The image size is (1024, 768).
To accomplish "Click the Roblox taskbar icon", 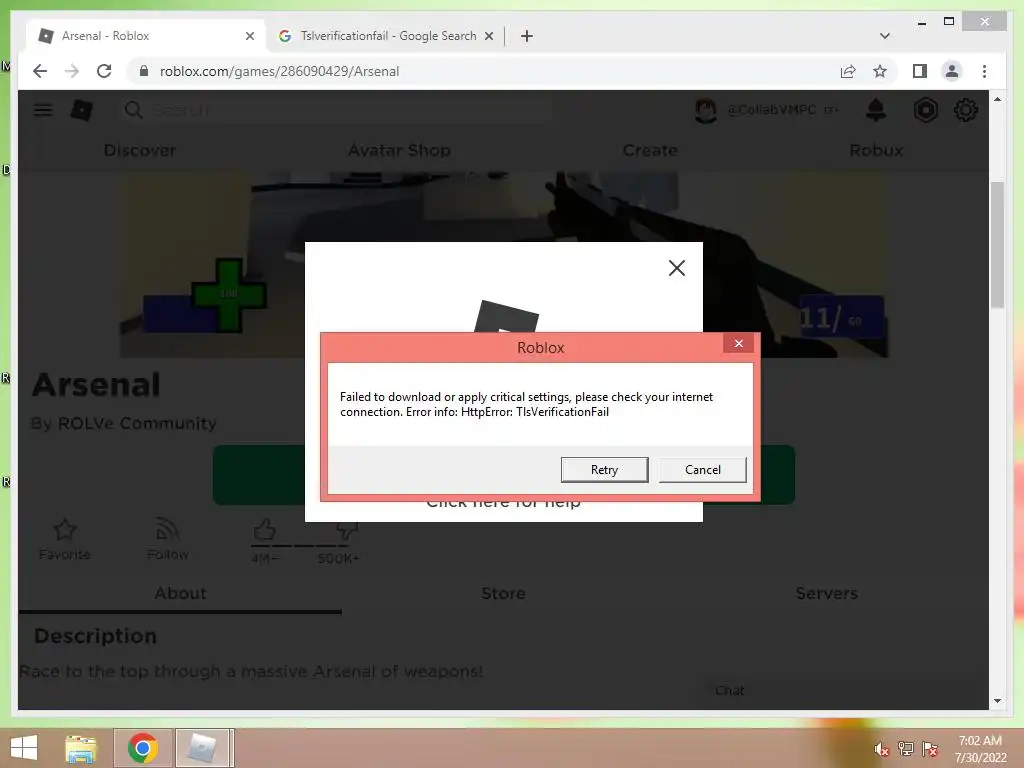I will click(203, 748).
